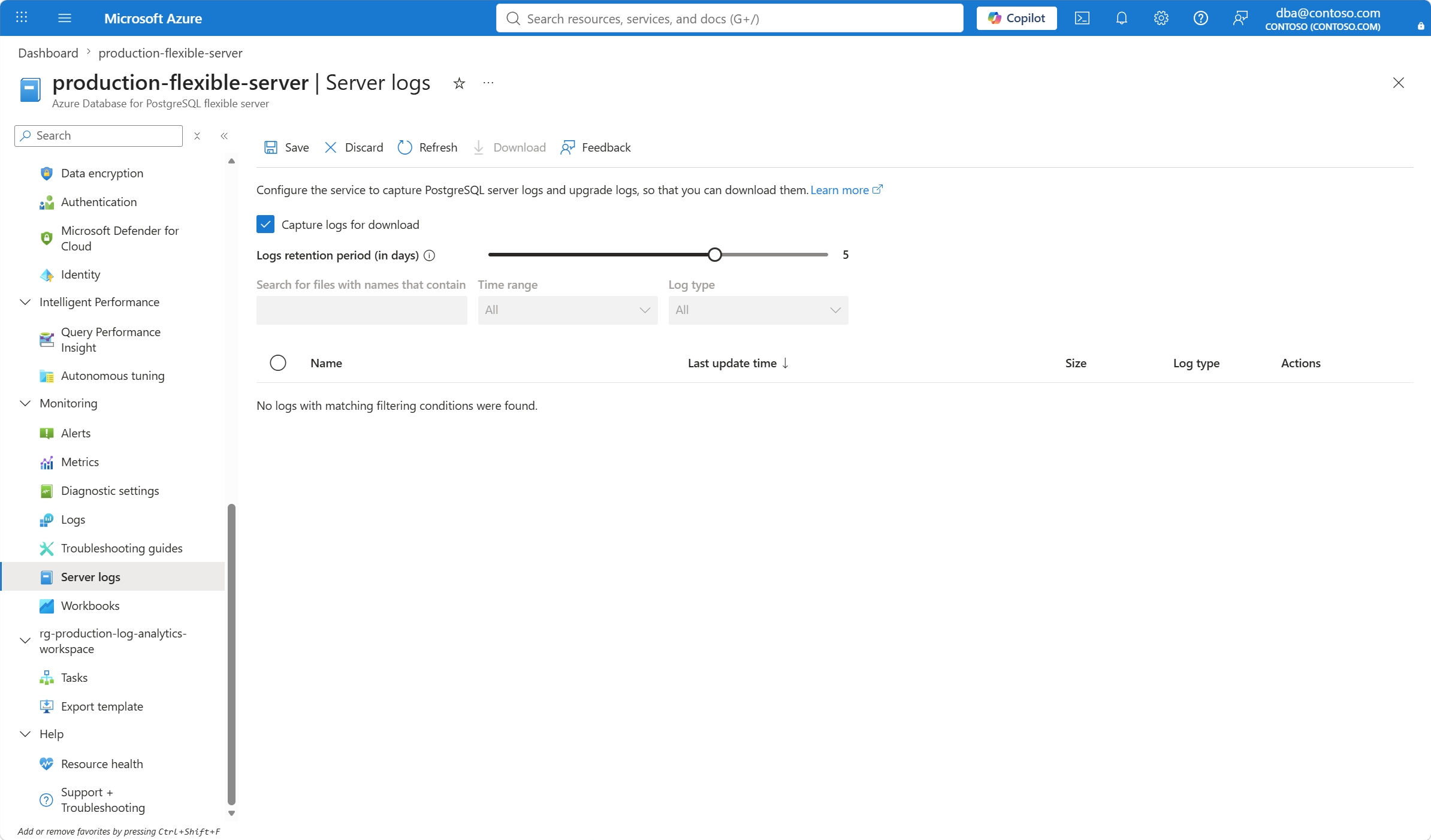Click the retention period info icon
The height and width of the screenshot is (840, 1431).
coord(429,256)
